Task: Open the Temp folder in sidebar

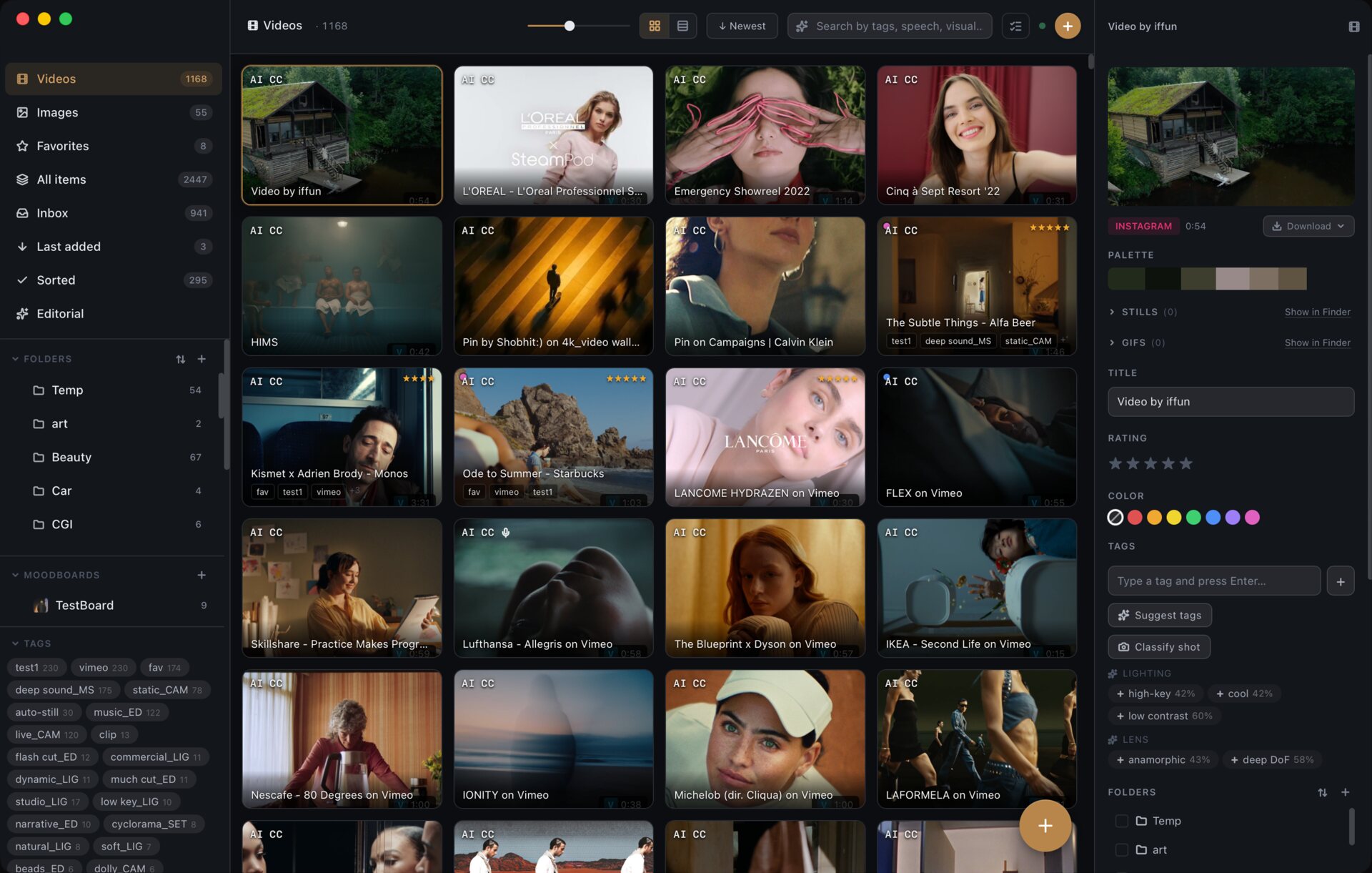Action: point(114,390)
